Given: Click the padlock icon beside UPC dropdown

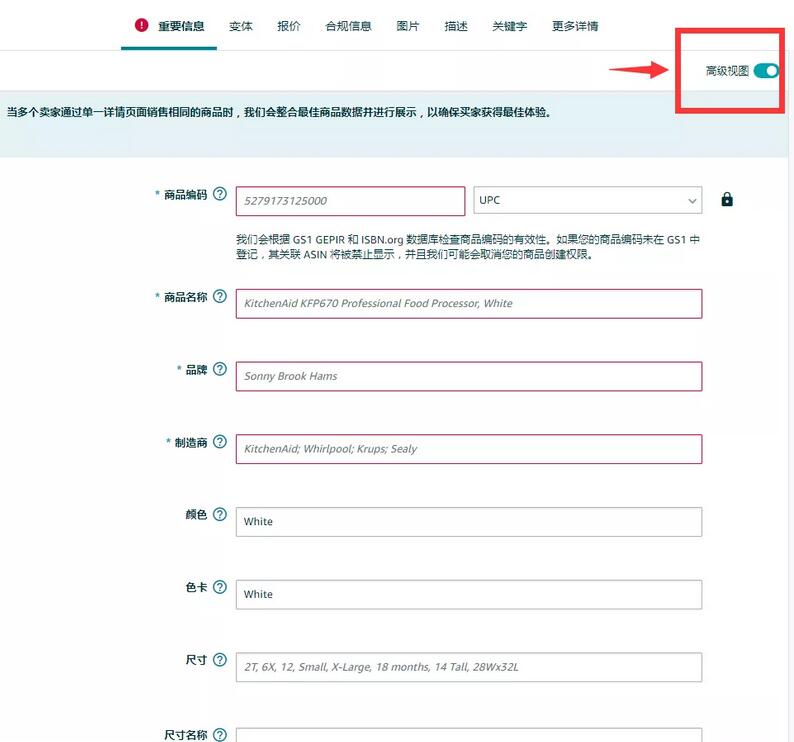Looking at the screenshot, I should pos(727,200).
